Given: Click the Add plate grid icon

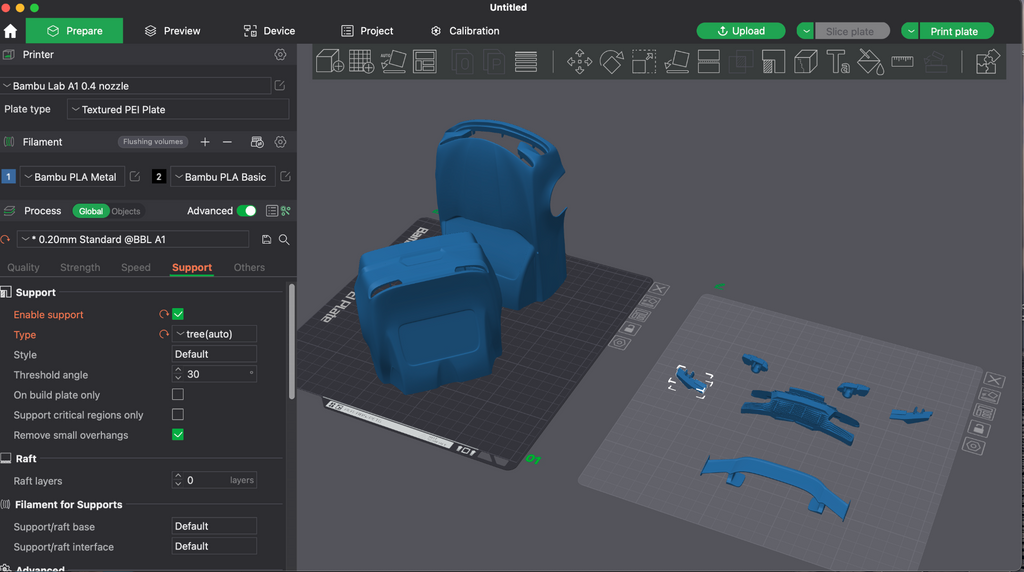Looking at the screenshot, I should [361, 61].
